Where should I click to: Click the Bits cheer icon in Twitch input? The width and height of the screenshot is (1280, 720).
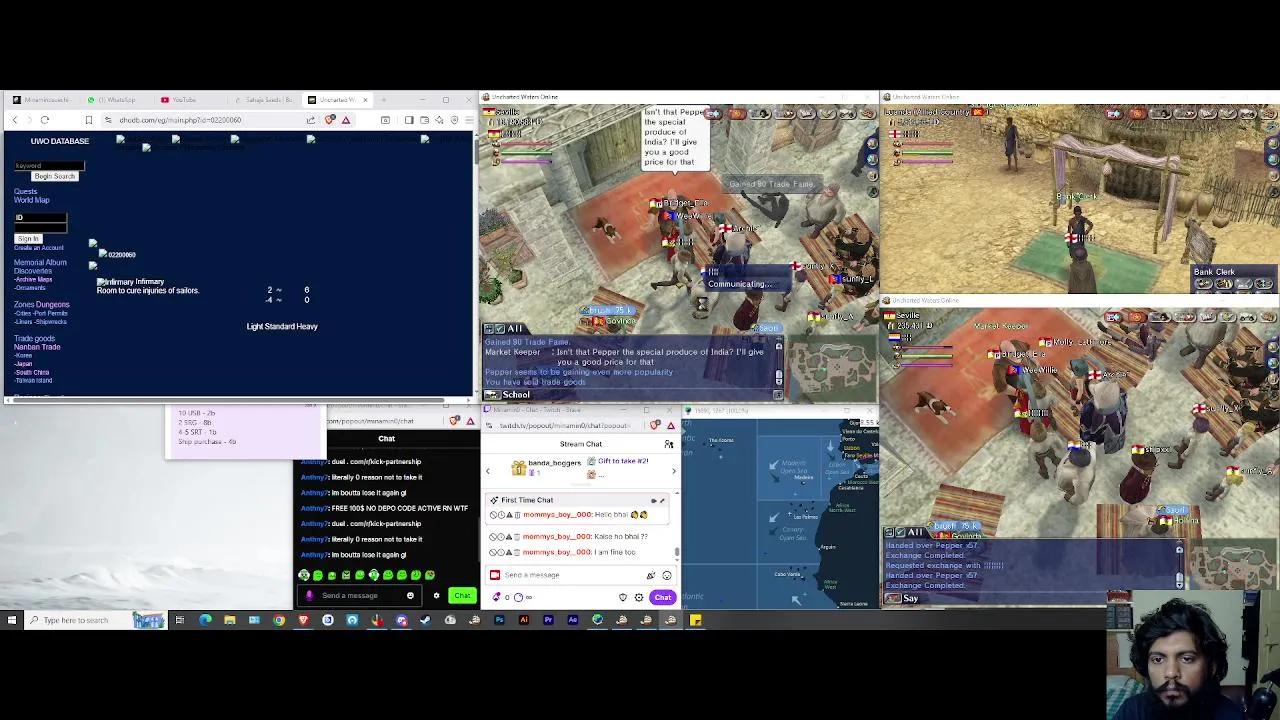[651, 575]
